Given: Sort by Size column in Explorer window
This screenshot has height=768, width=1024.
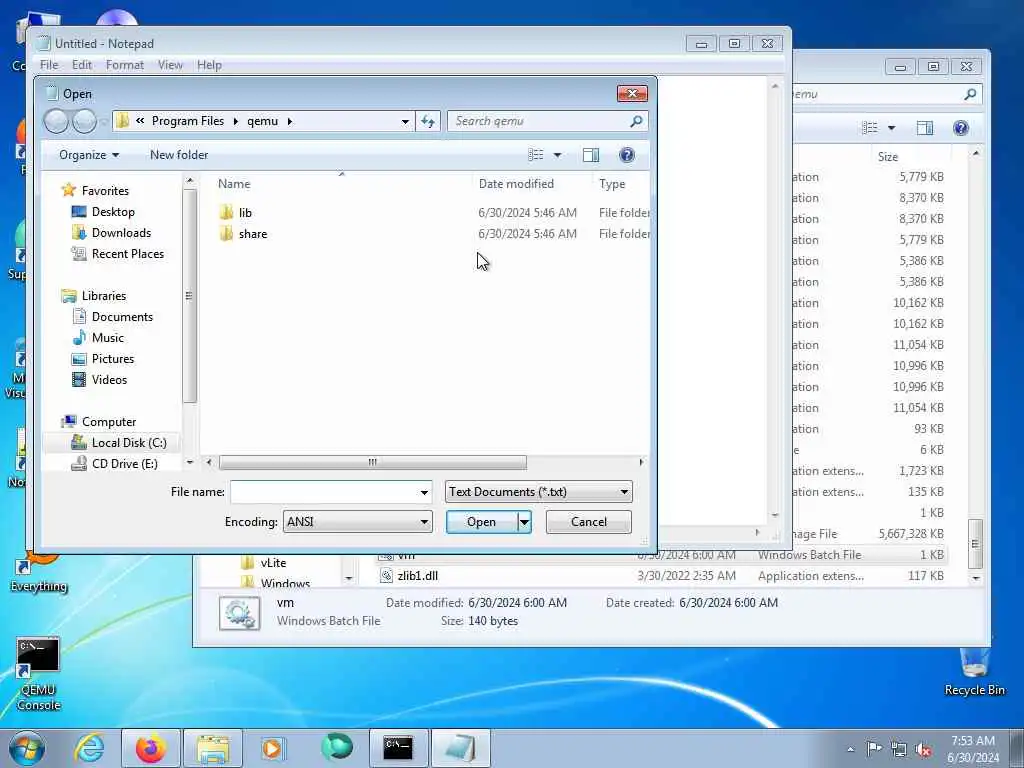Looking at the screenshot, I should tap(888, 157).
